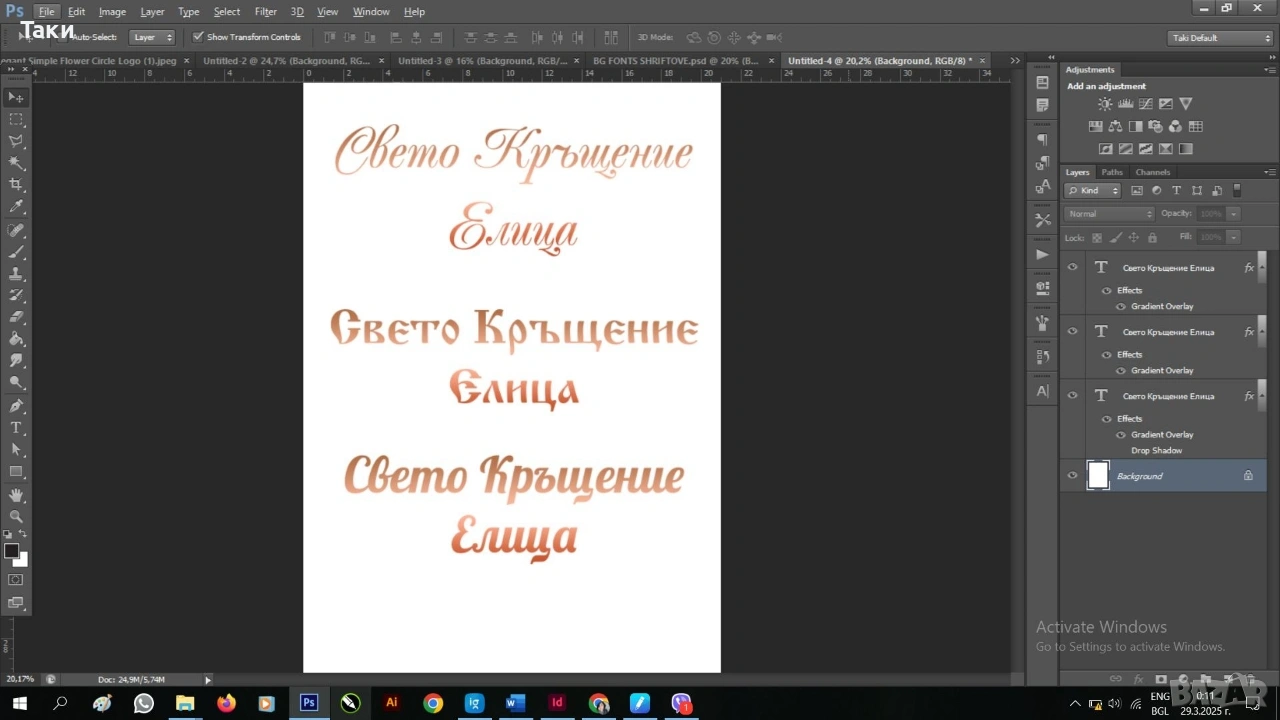Select the Background layer thumbnail
The height and width of the screenshot is (720, 1280).
(1098, 476)
